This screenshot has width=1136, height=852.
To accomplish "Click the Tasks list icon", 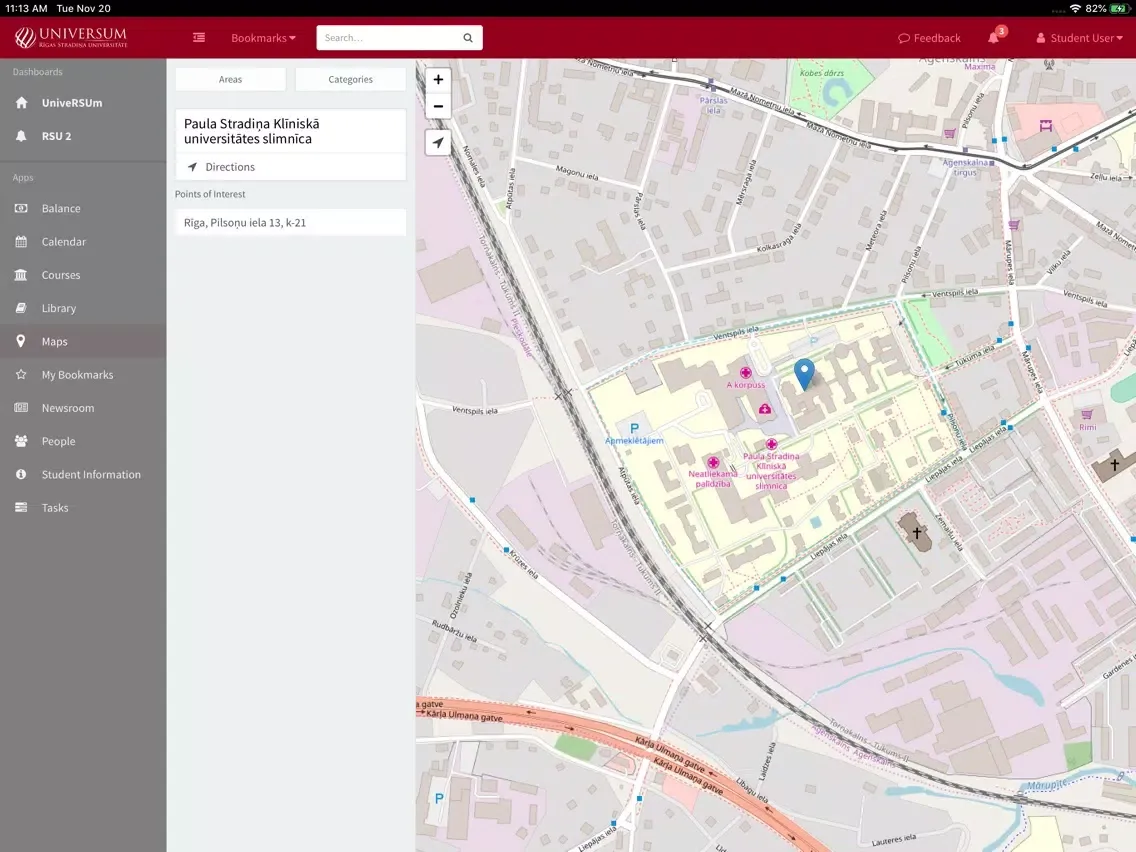I will click(21, 508).
